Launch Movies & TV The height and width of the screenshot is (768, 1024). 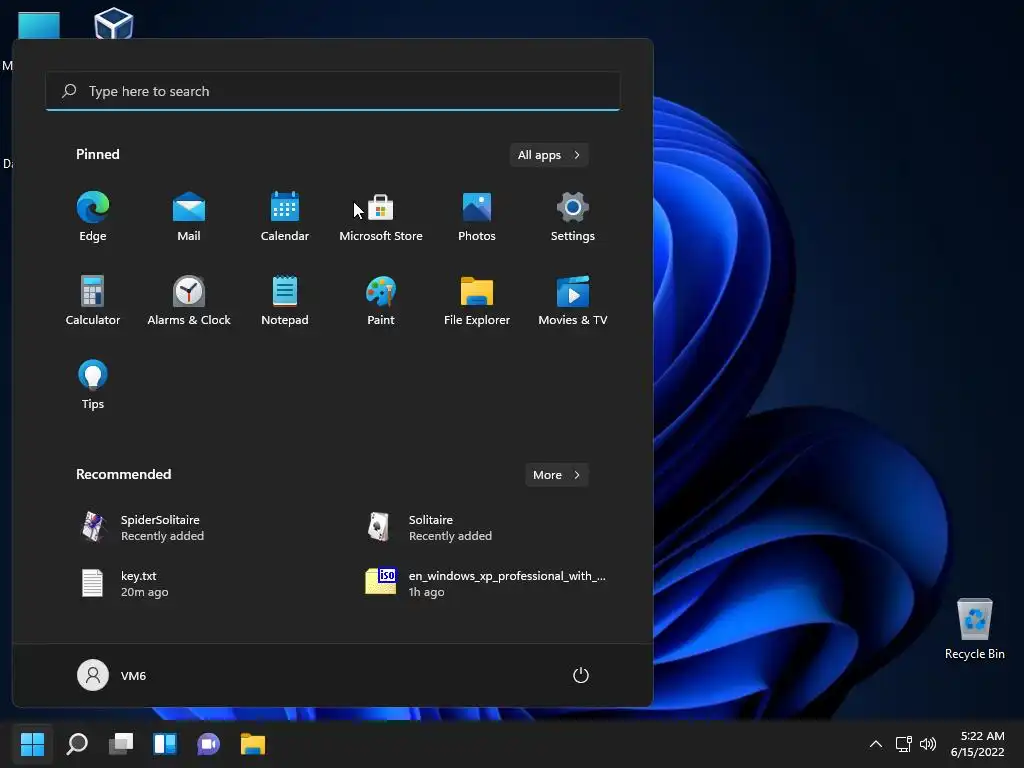(573, 301)
